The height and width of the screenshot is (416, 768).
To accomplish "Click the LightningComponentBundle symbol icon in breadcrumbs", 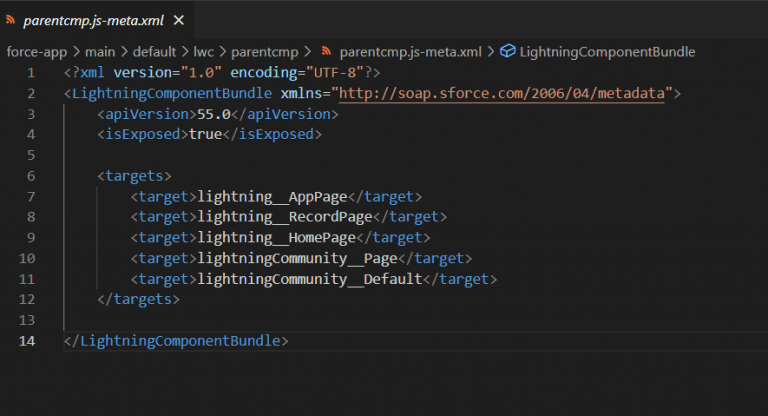I will click(x=507, y=51).
